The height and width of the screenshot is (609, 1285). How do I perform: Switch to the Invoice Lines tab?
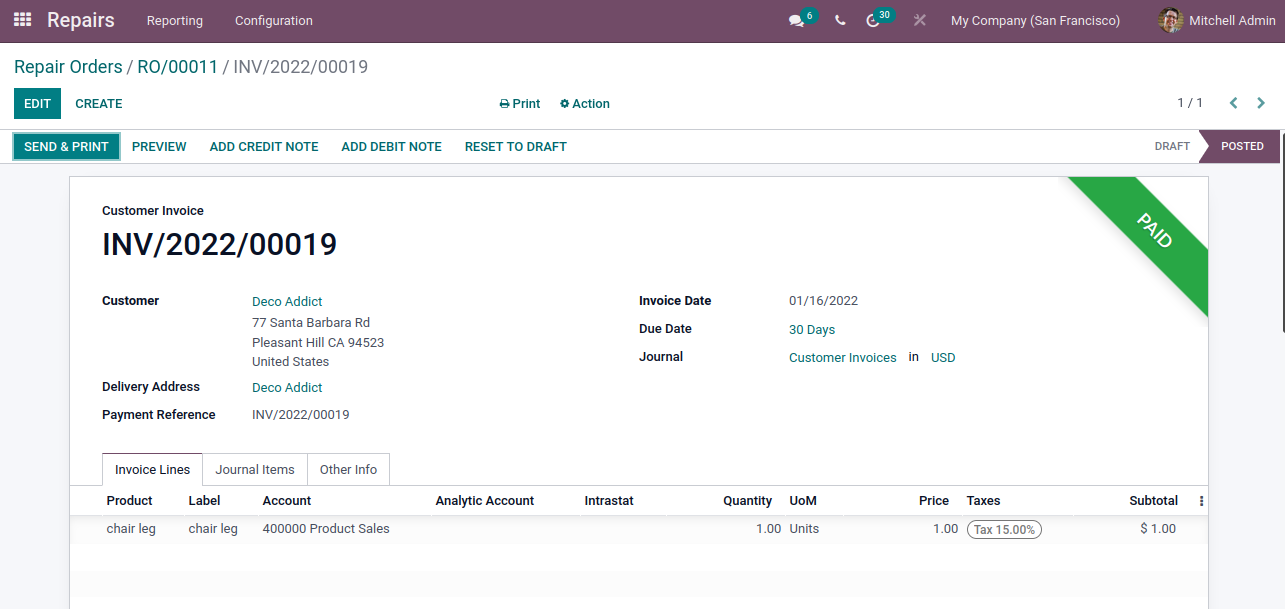152,469
